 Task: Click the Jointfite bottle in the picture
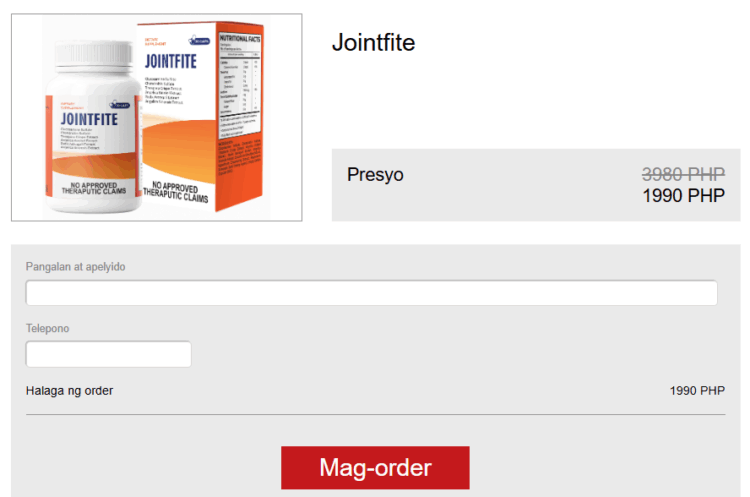coord(93,127)
